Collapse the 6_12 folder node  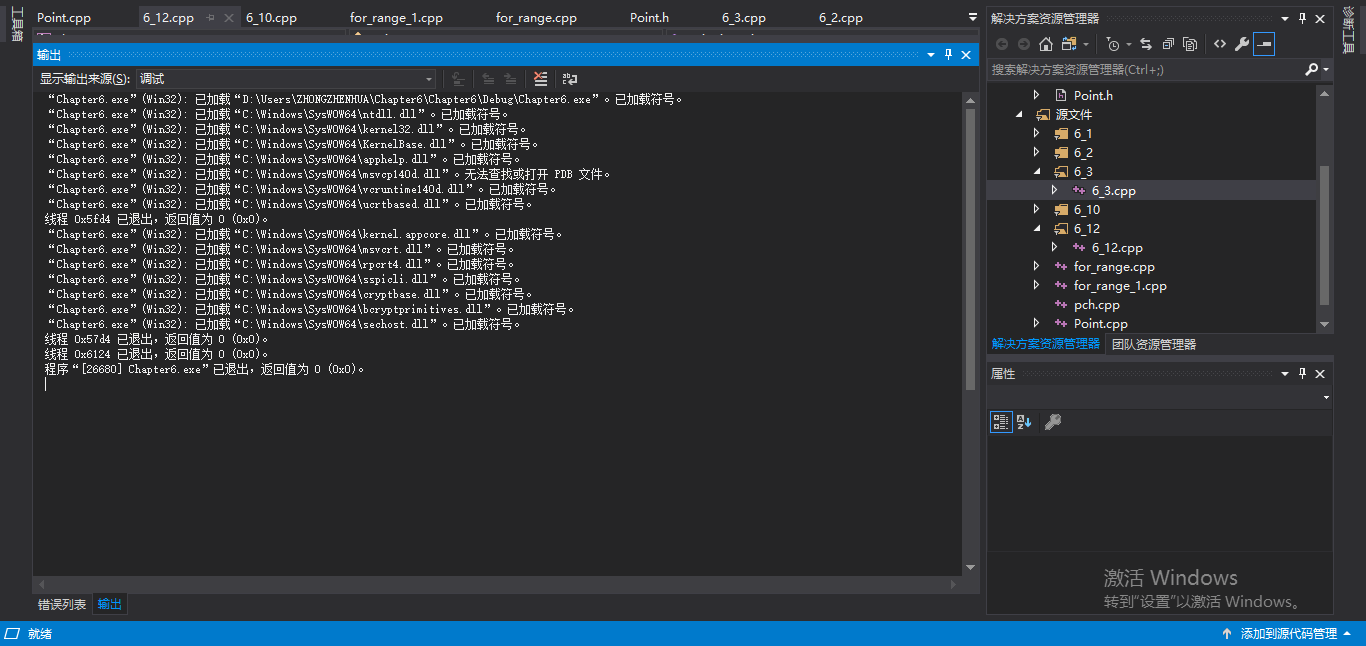pos(1037,228)
